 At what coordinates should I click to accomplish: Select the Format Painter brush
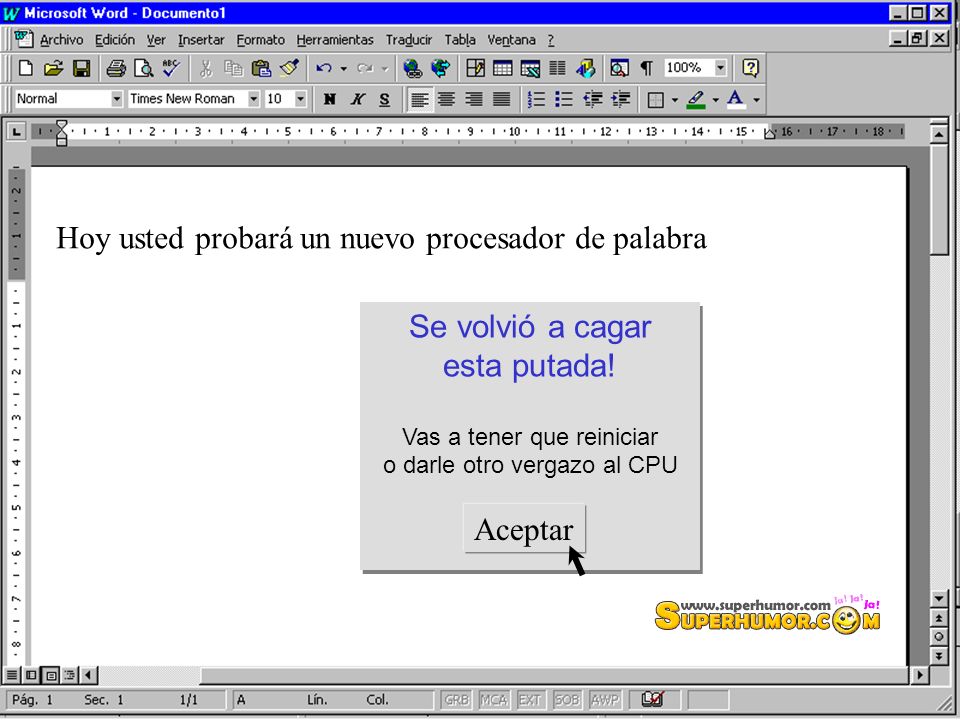[x=289, y=68]
